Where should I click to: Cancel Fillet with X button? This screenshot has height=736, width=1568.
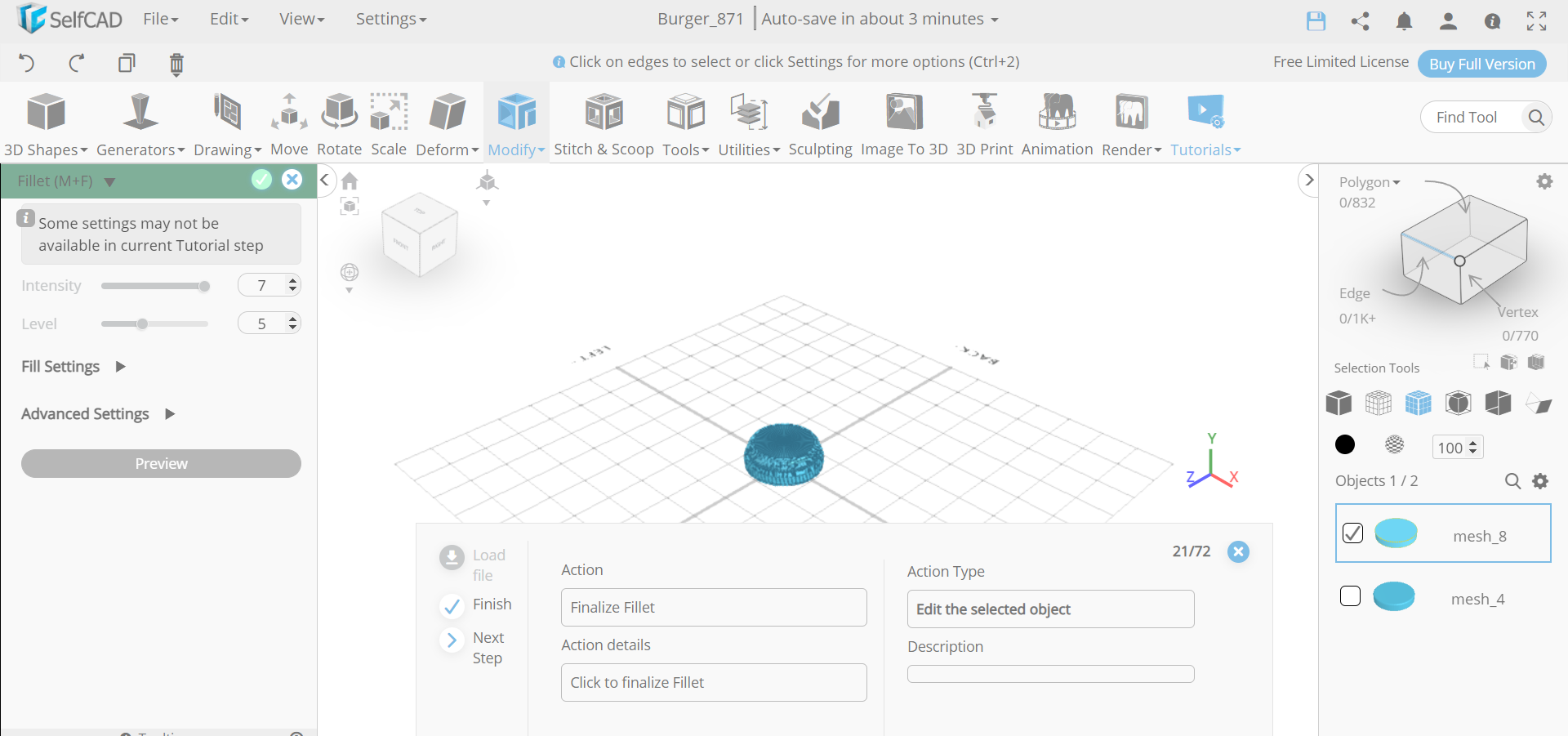[x=292, y=180]
